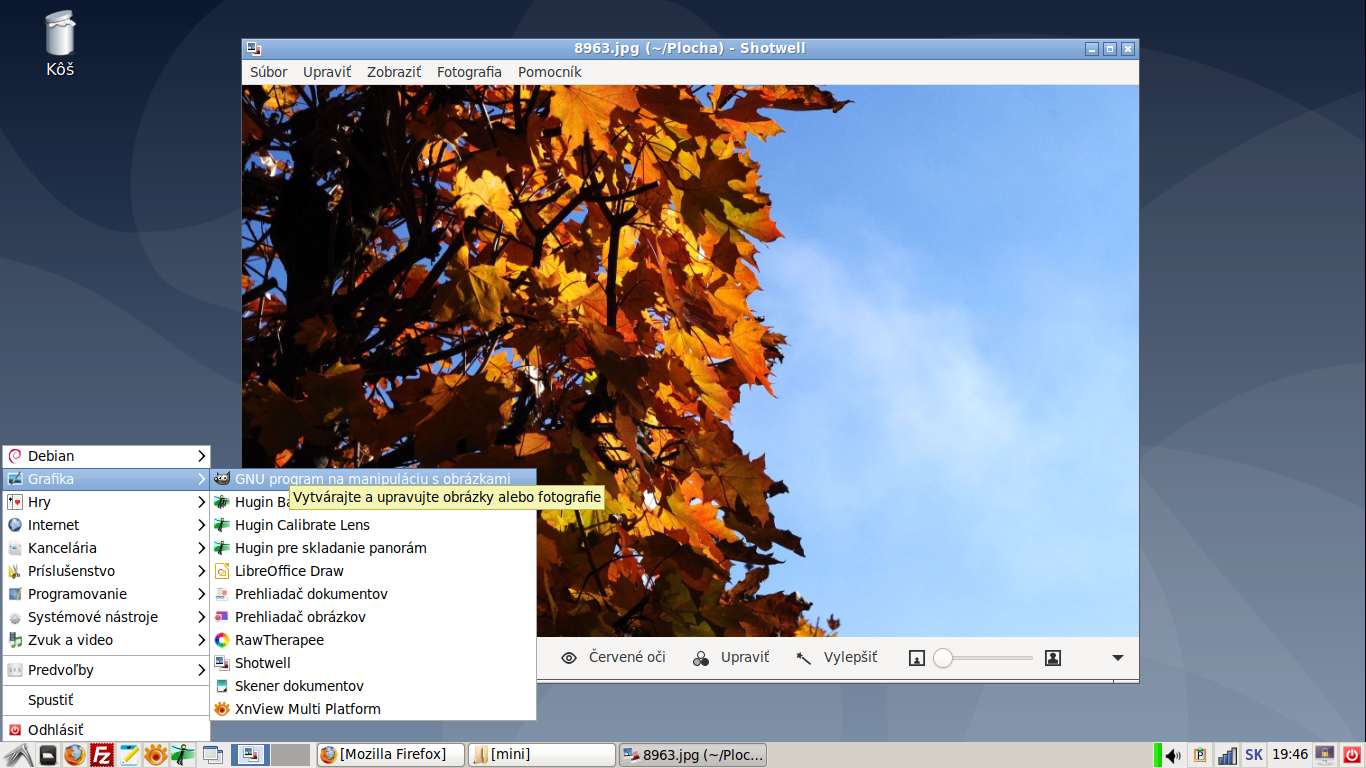Open the Fotografia menu
The height and width of the screenshot is (768, 1366).
(x=469, y=72)
